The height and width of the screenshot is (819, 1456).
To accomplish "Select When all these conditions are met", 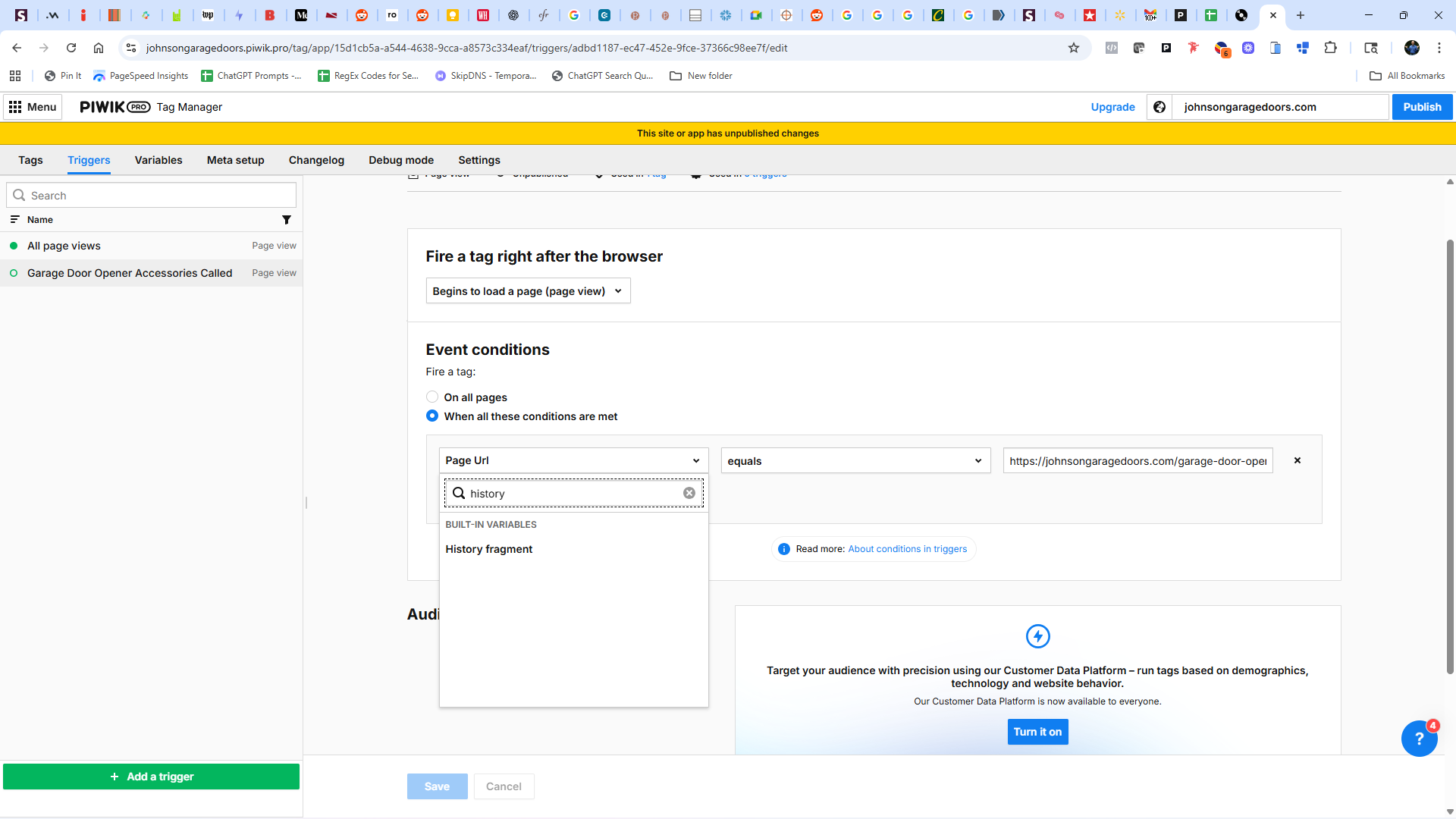I will [x=432, y=416].
